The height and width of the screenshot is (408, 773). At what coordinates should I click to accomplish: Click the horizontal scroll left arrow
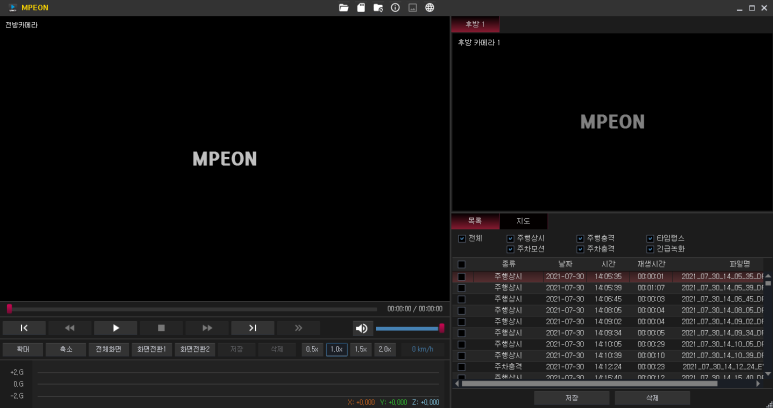(x=457, y=383)
